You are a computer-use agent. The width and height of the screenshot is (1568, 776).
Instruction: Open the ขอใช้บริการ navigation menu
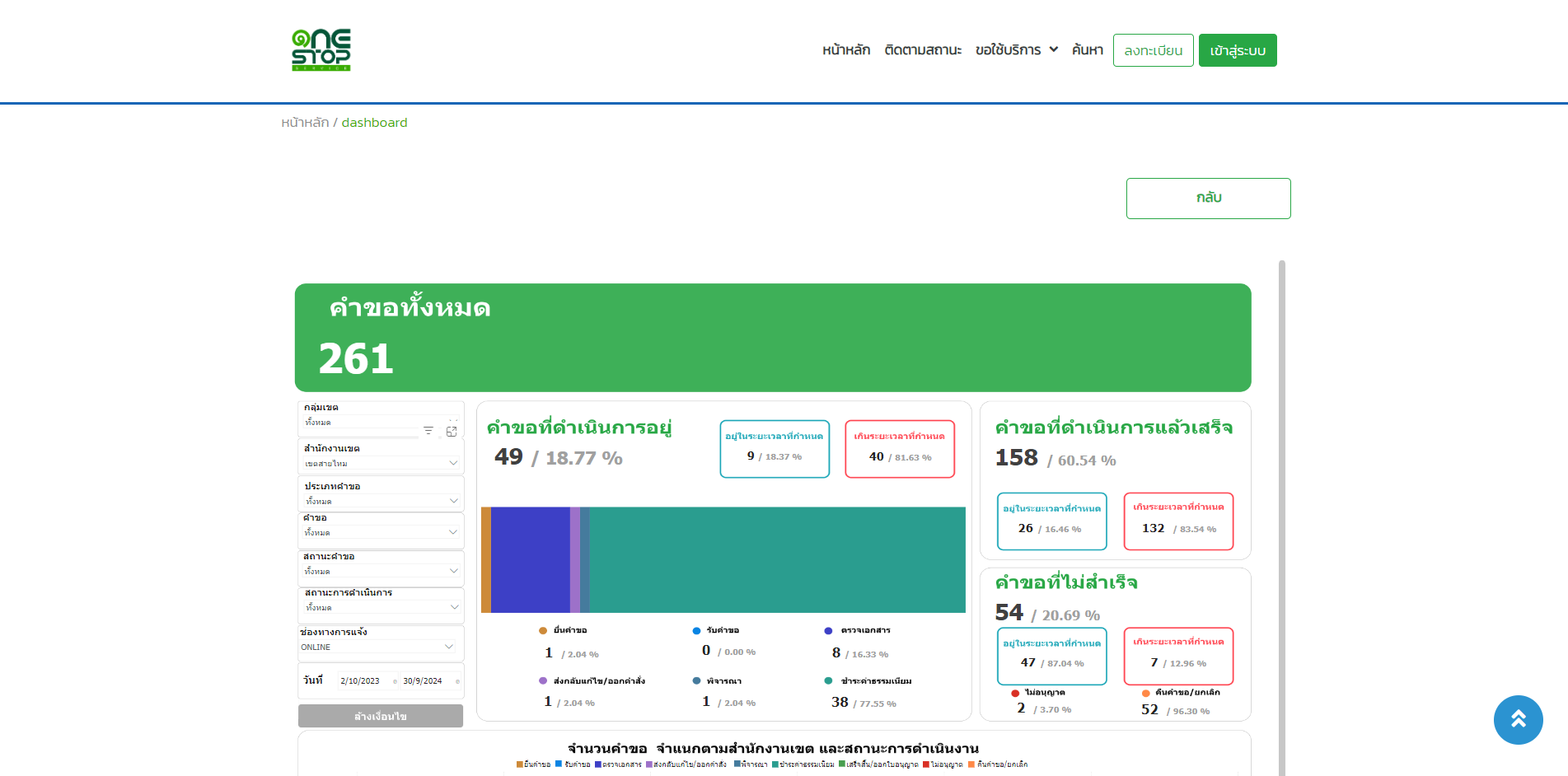tap(1016, 50)
